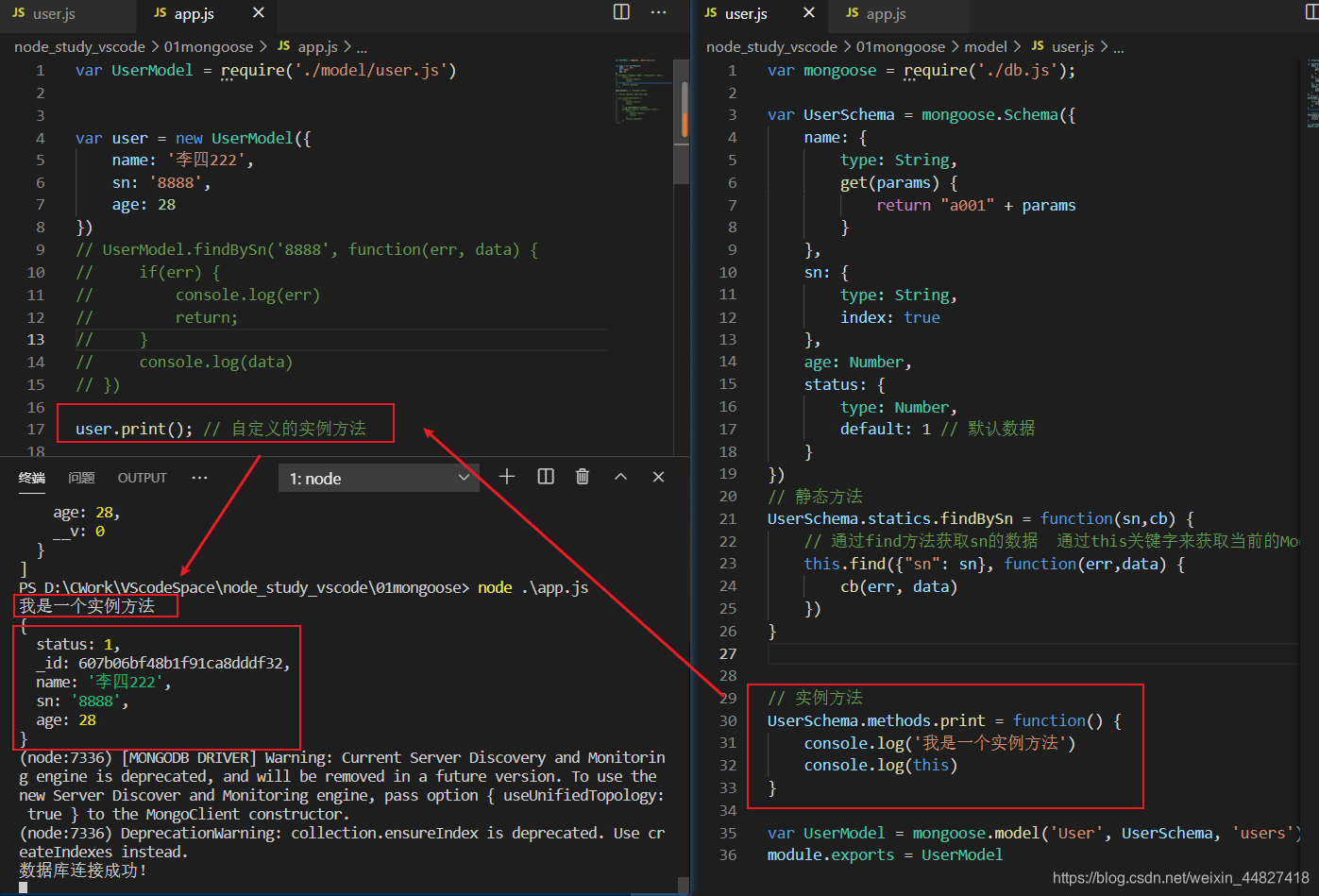1319x896 pixels.
Task: Kill terminal with trash icon
Action: pos(583,477)
